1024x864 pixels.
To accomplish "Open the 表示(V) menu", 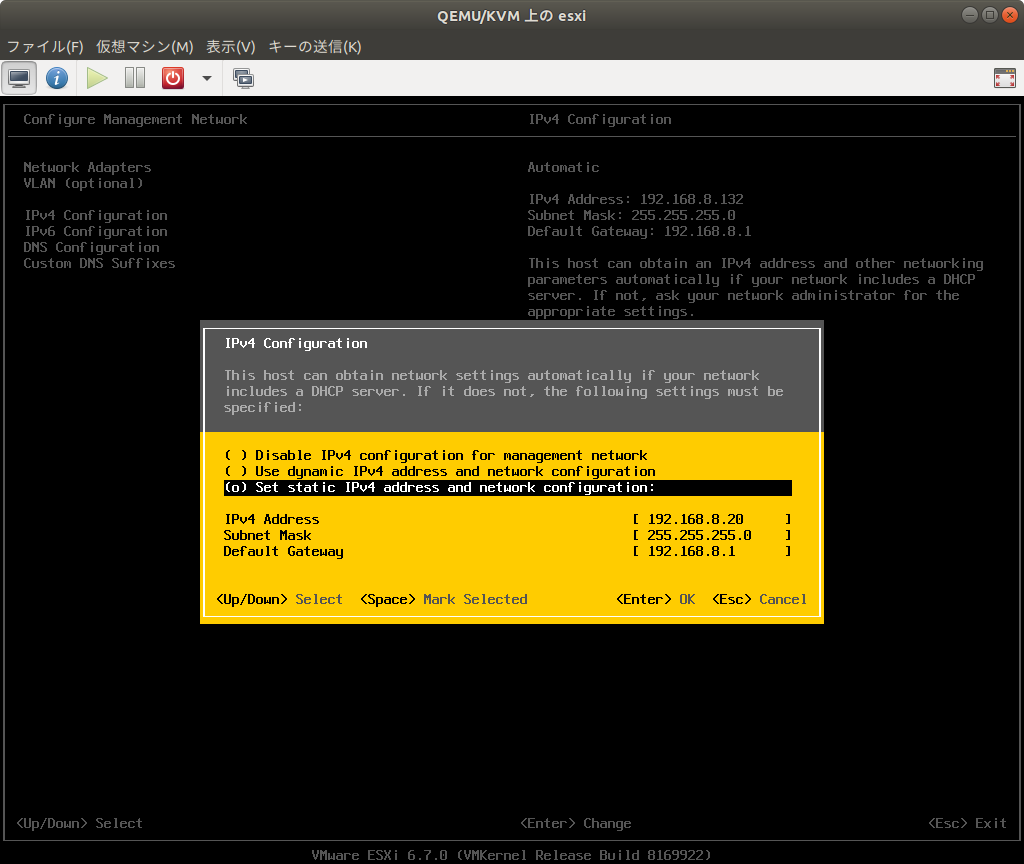I will point(231,46).
